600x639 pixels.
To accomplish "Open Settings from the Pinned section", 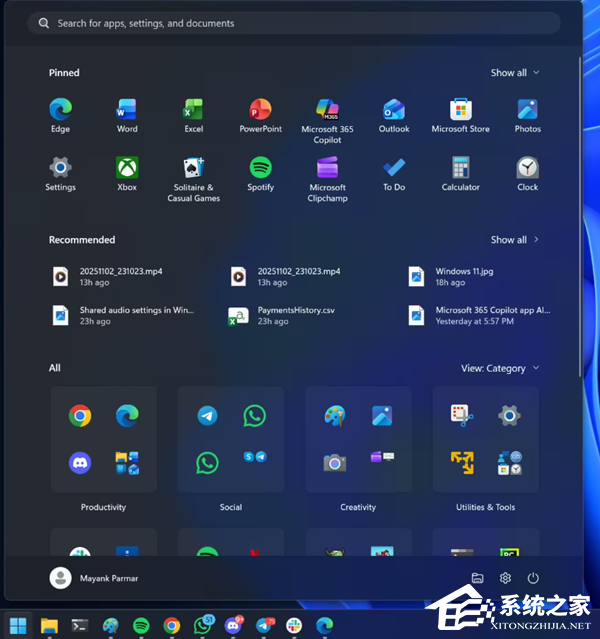I will click(60, 174).
